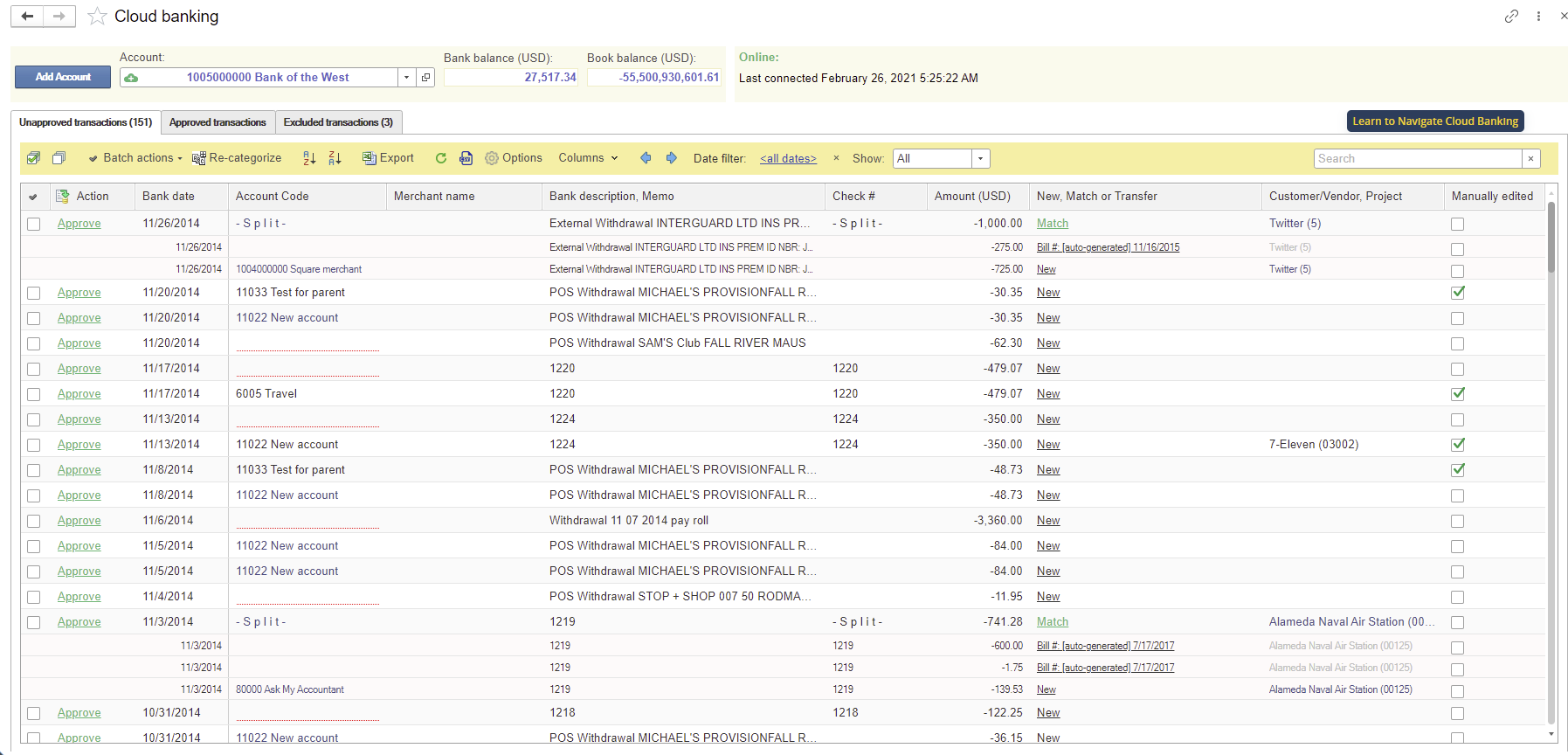
Task: Click the Action column header icon
Action: (x=63, y=197)
